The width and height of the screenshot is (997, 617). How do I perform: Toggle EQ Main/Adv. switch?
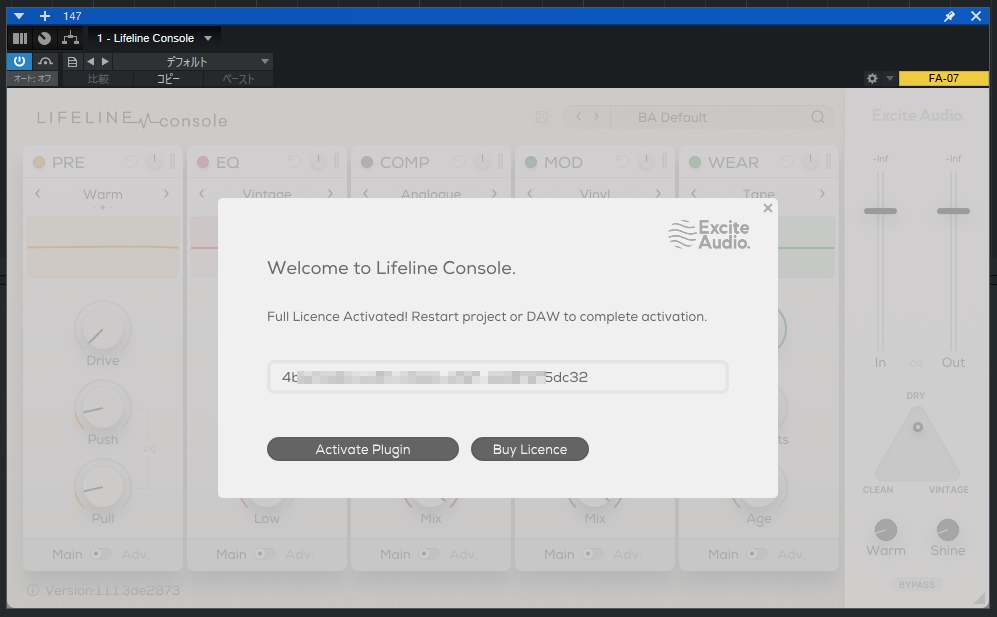[265, 554]
